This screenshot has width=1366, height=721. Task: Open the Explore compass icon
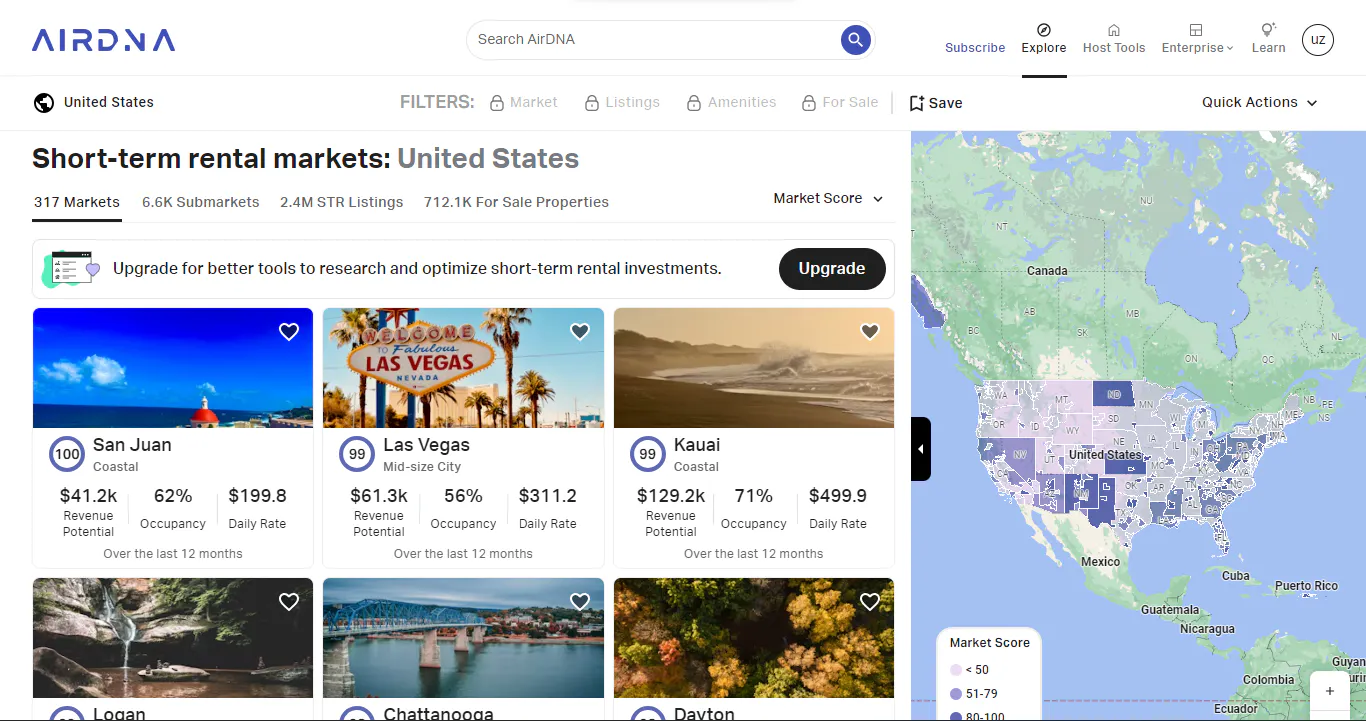click(x=1044, y=30)
